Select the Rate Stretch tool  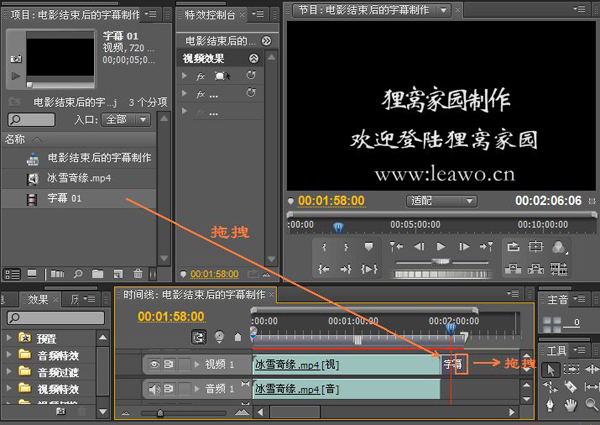click(x=551, y=387)
